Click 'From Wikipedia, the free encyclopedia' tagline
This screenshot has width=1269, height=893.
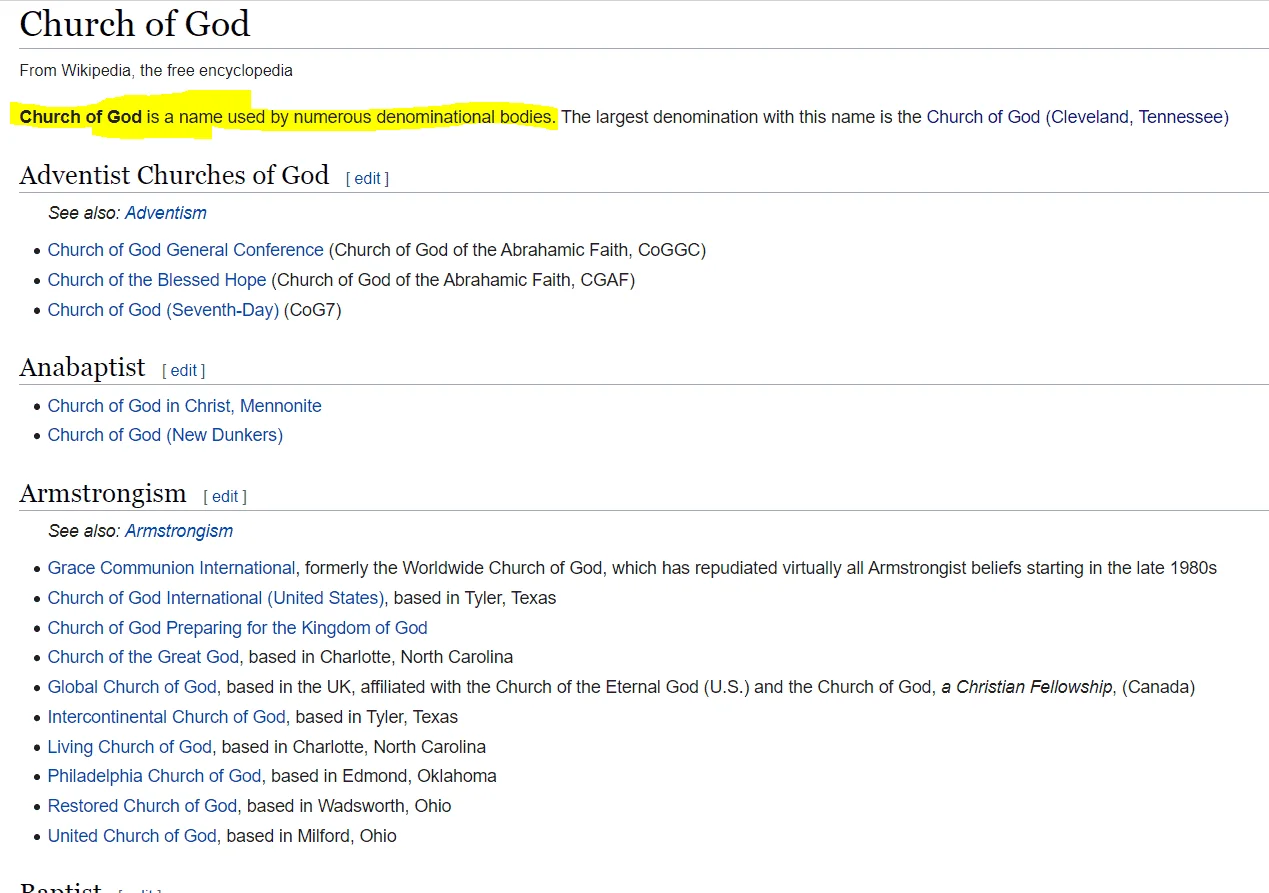pos(156,71)
